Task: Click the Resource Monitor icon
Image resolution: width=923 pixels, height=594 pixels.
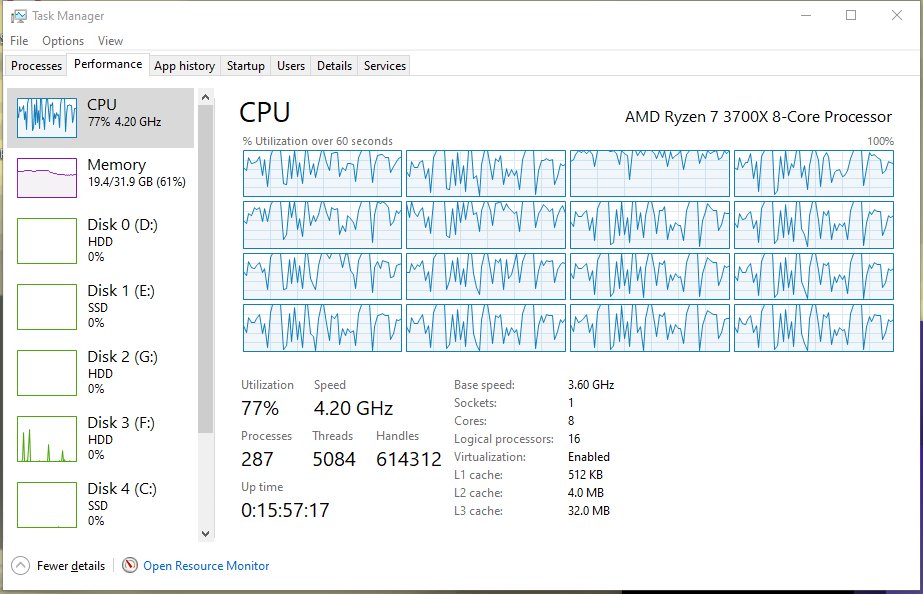Action: click(130, 565)
